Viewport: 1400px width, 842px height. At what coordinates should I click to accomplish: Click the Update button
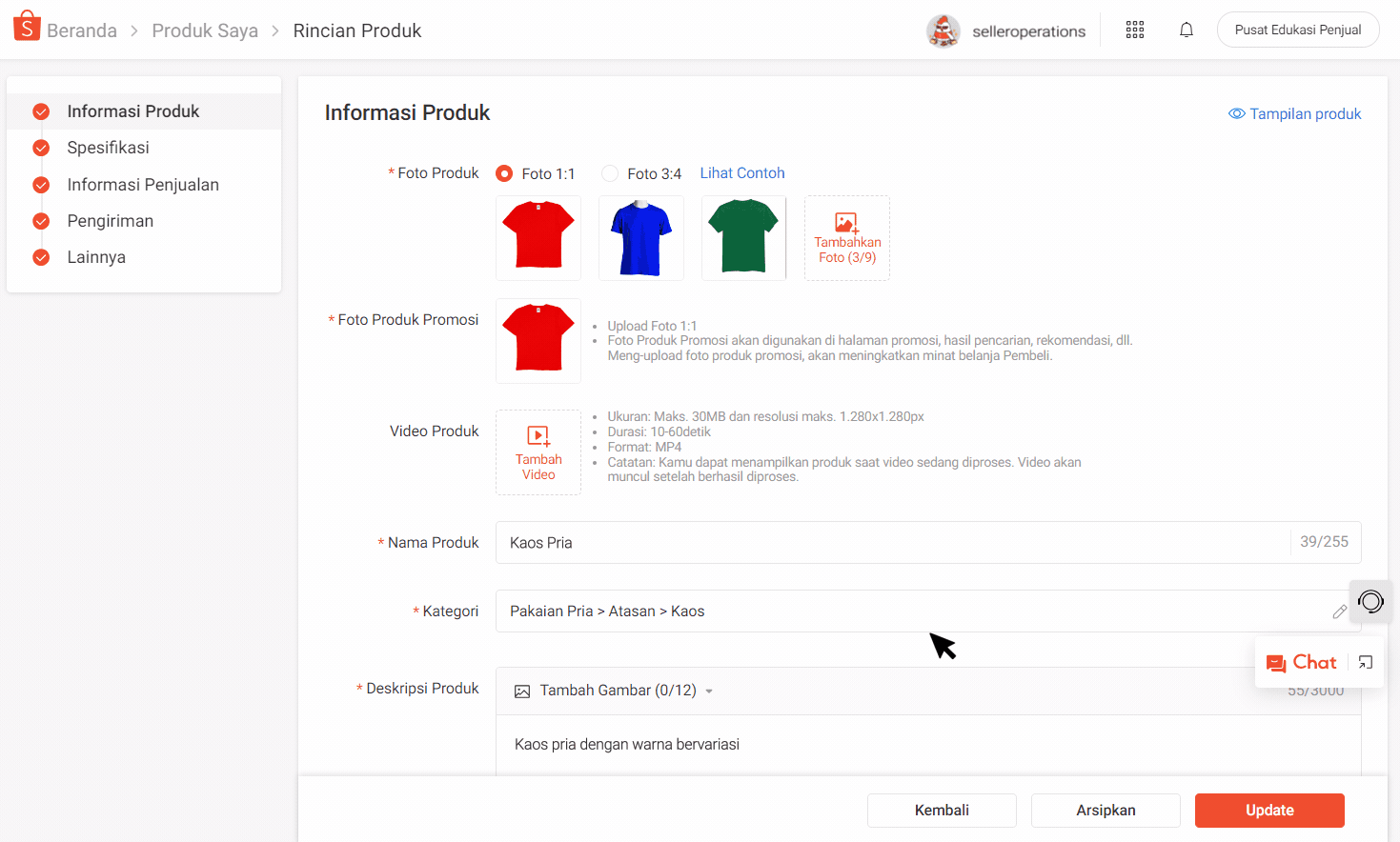1268,810
